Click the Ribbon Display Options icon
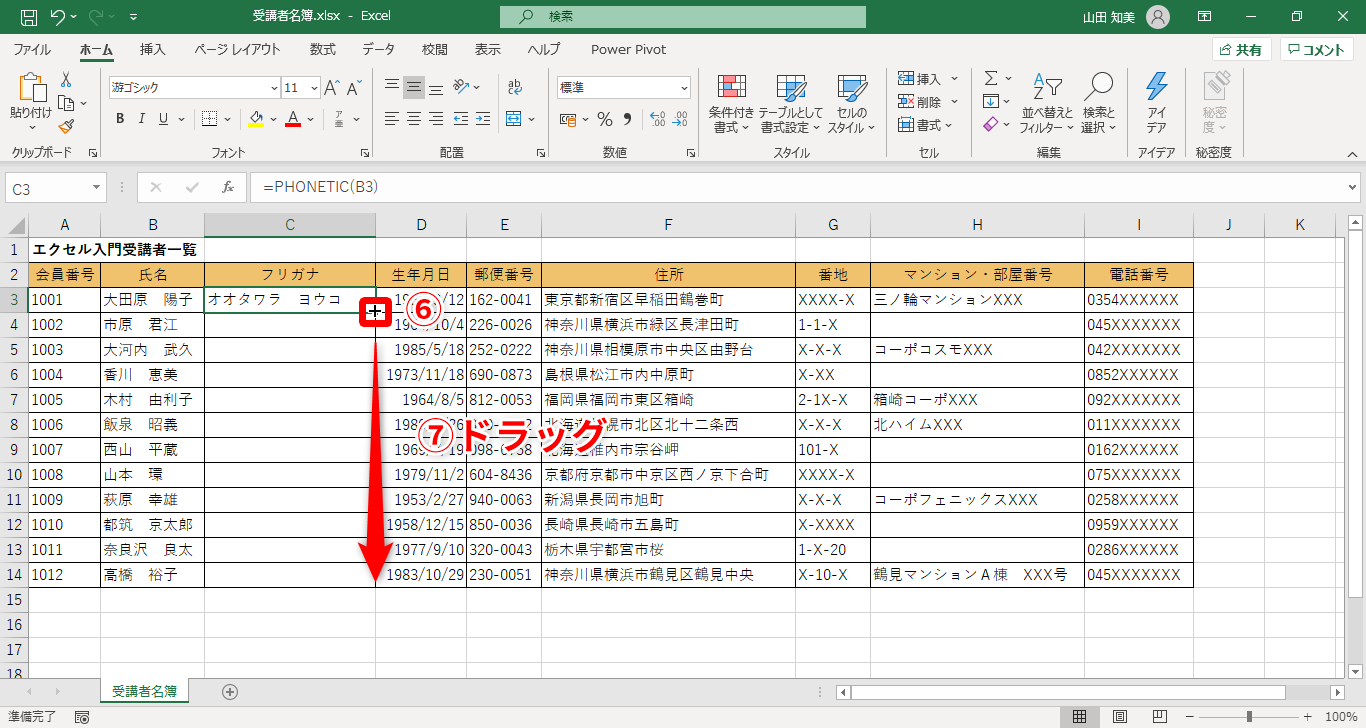1366x728 pixels. click(1205, 16)
